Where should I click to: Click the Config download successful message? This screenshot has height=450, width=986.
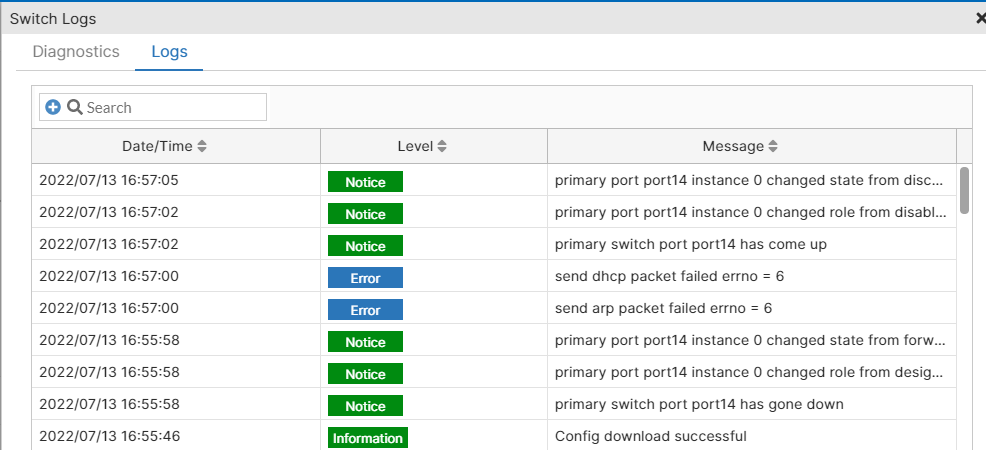click(650, 436)
